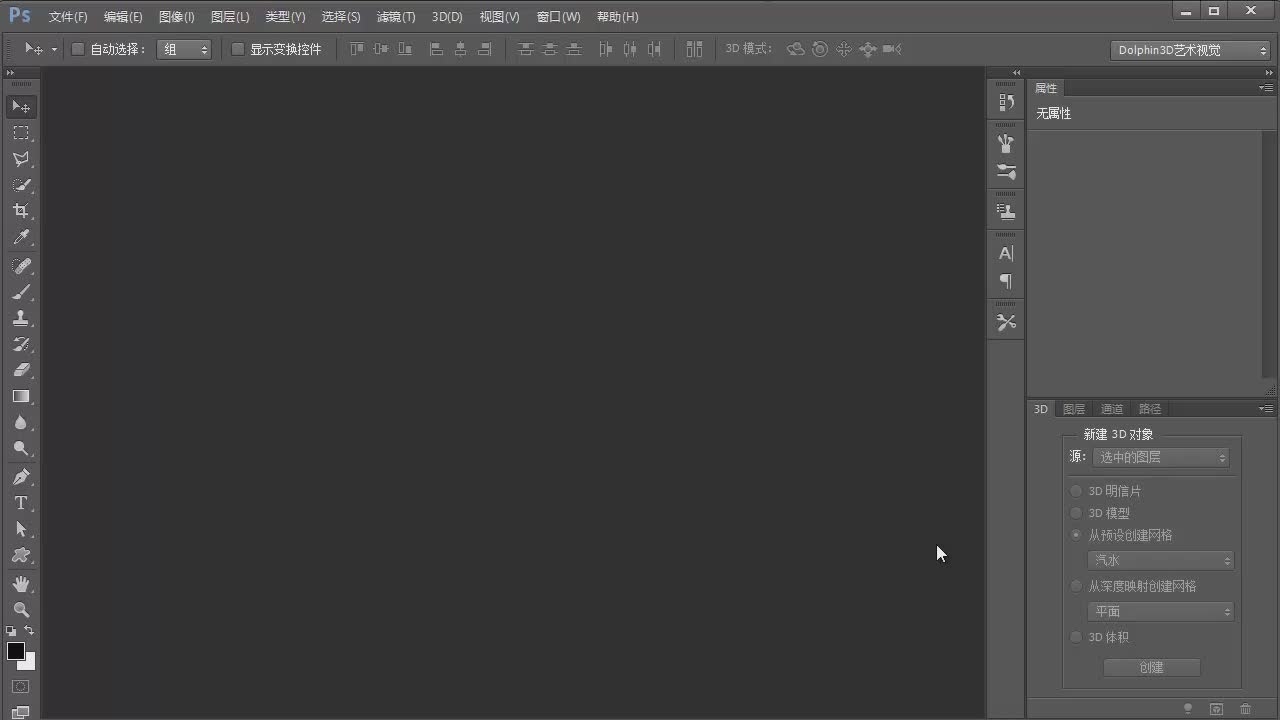The height and width of the screenshot is (720, 1280).
Task: Select the Quick Selection tool
Action: pyautogui.click(x=21, y=185)
